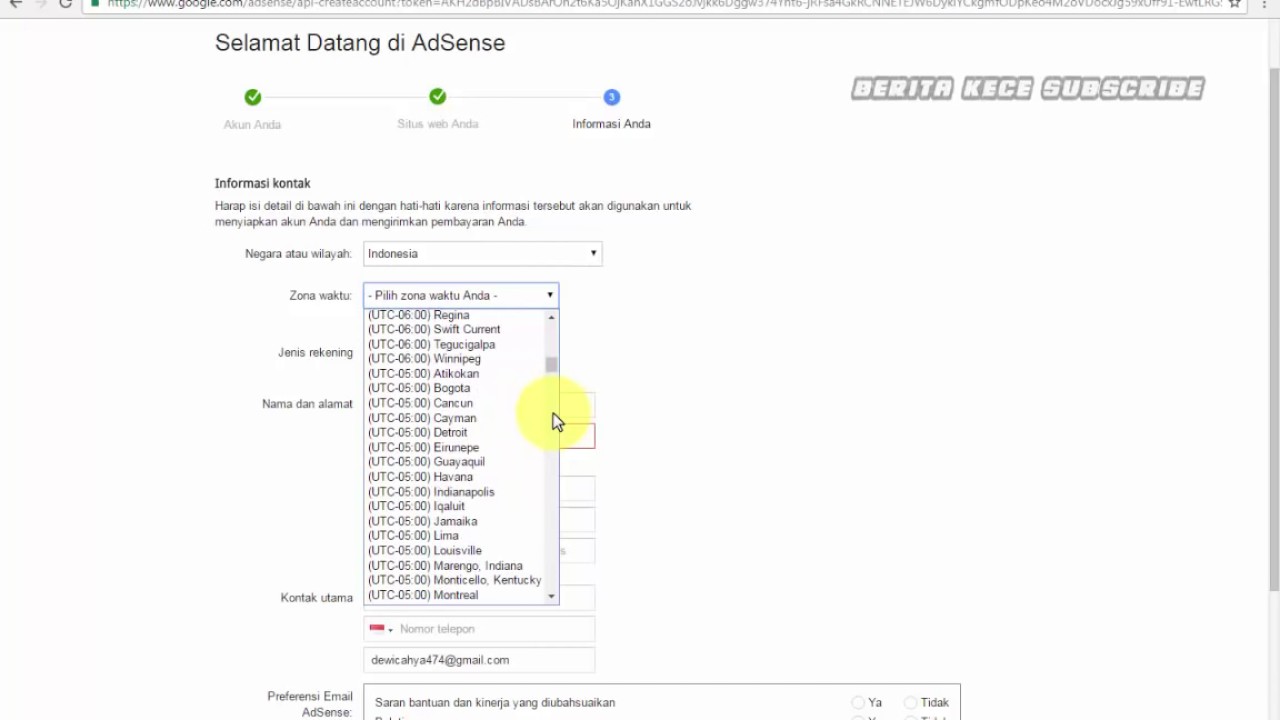This screenshot has height=720, width=1280.
Task: Select (UTC-05:00) Monticello, Kentucky time zone
Action: (454, 580)
